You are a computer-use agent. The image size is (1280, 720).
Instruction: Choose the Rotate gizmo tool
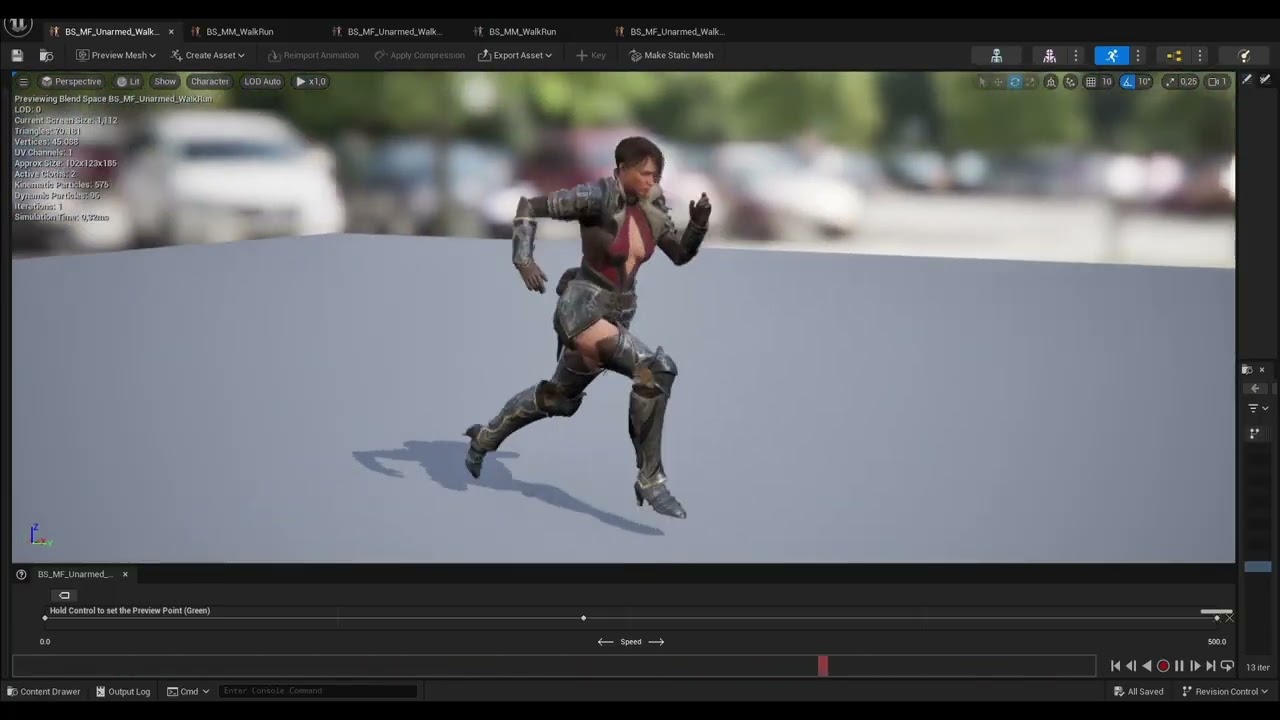tap(1014, 82)
